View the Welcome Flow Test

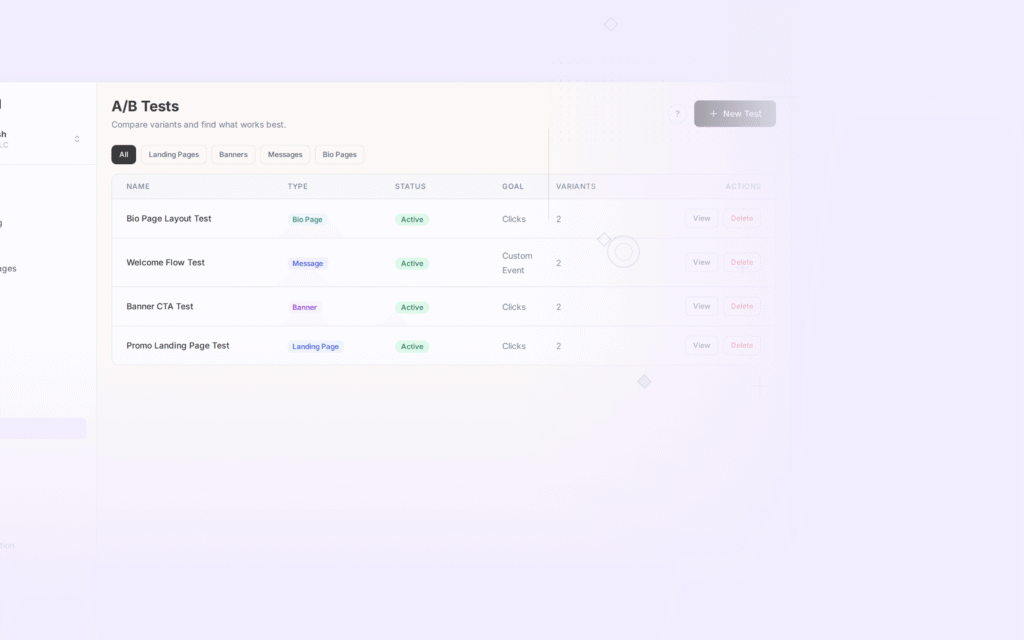coord(701,263)
